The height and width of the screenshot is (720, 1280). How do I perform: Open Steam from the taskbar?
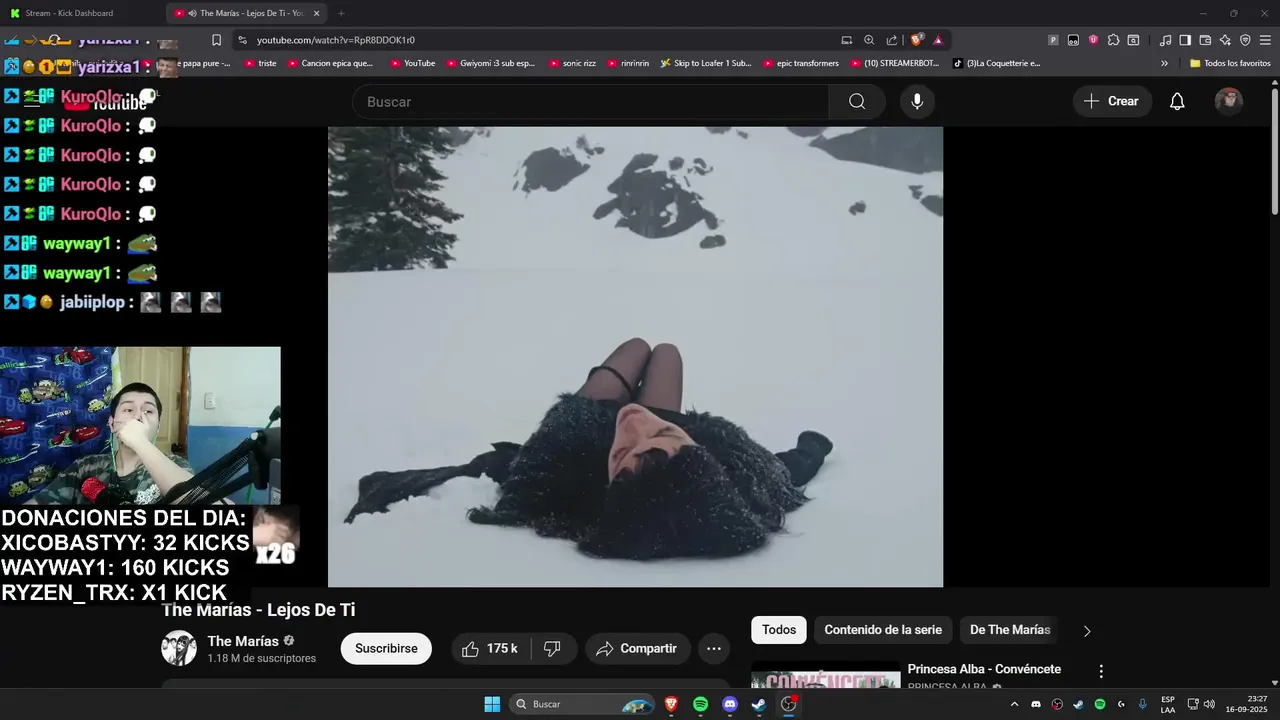pyautogui.click(x=759, y=704)
